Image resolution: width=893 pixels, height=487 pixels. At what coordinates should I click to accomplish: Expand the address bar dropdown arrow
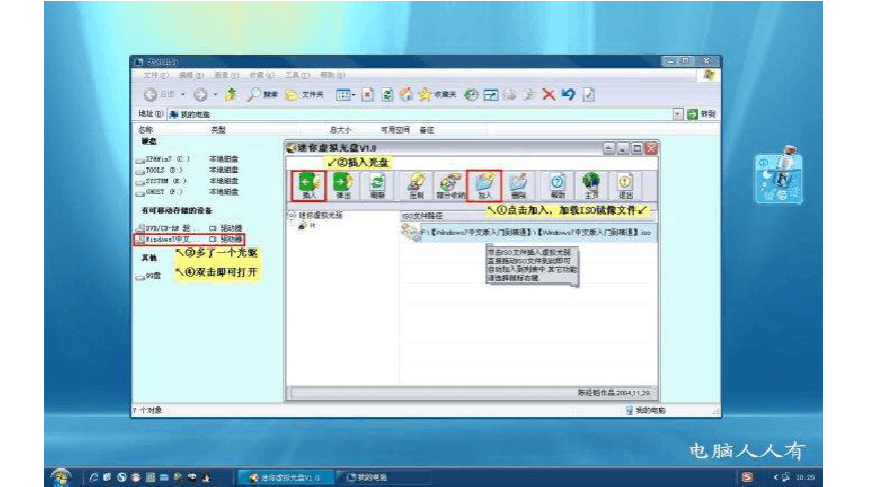tap(678, 114)
